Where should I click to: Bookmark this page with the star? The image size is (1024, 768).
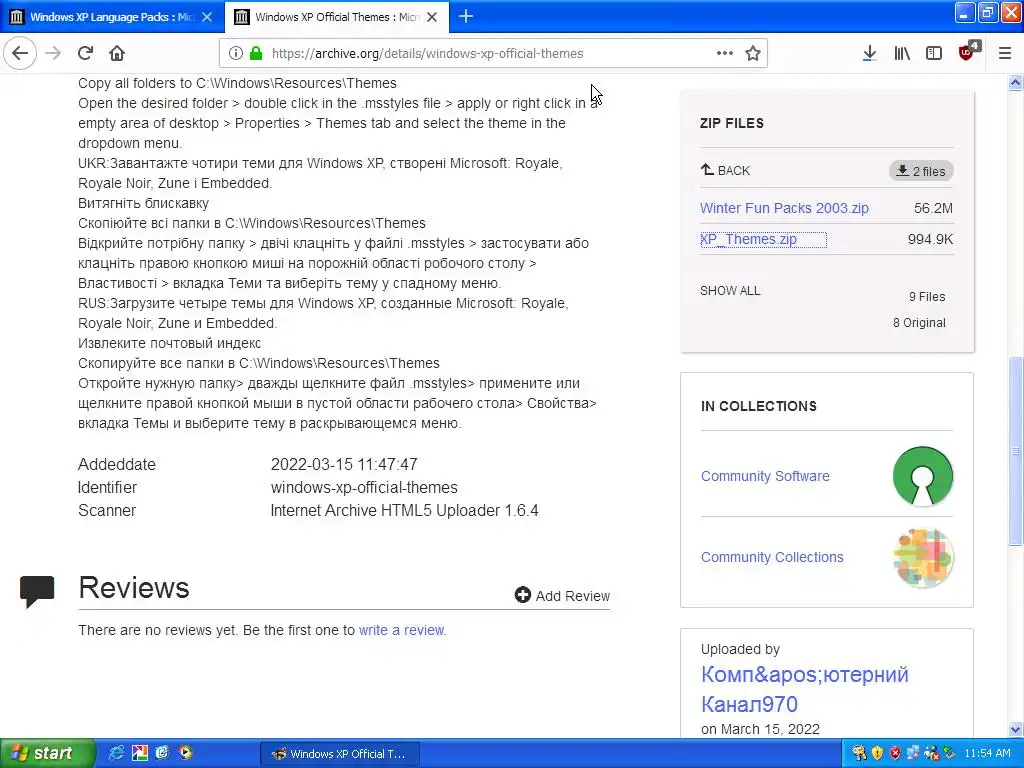pyautogui.click(x=753, y=53)
